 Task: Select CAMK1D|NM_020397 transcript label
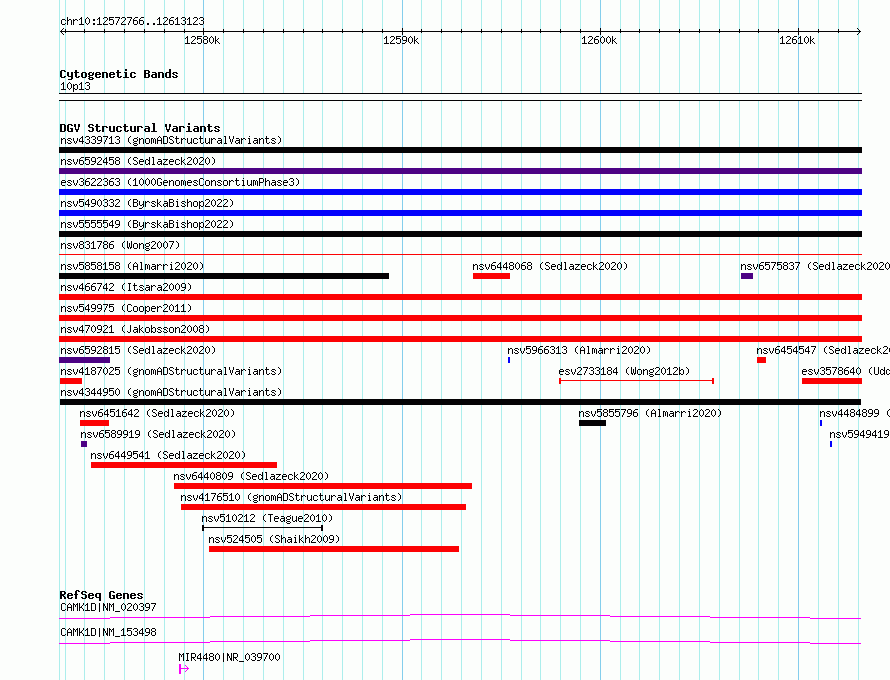tap(108, 607)
